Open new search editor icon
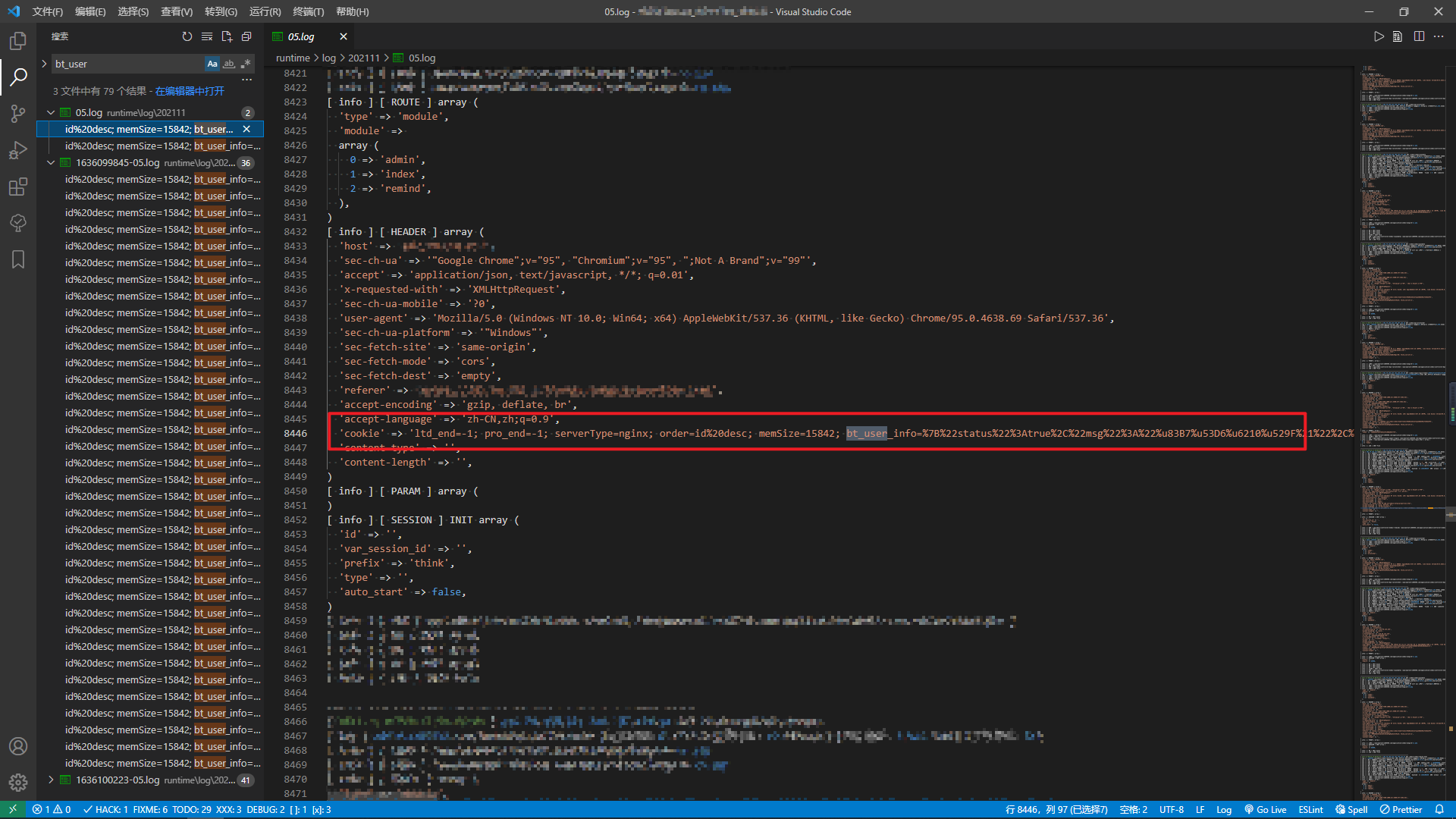This screenshot has width=1456, height=819. 227,36
